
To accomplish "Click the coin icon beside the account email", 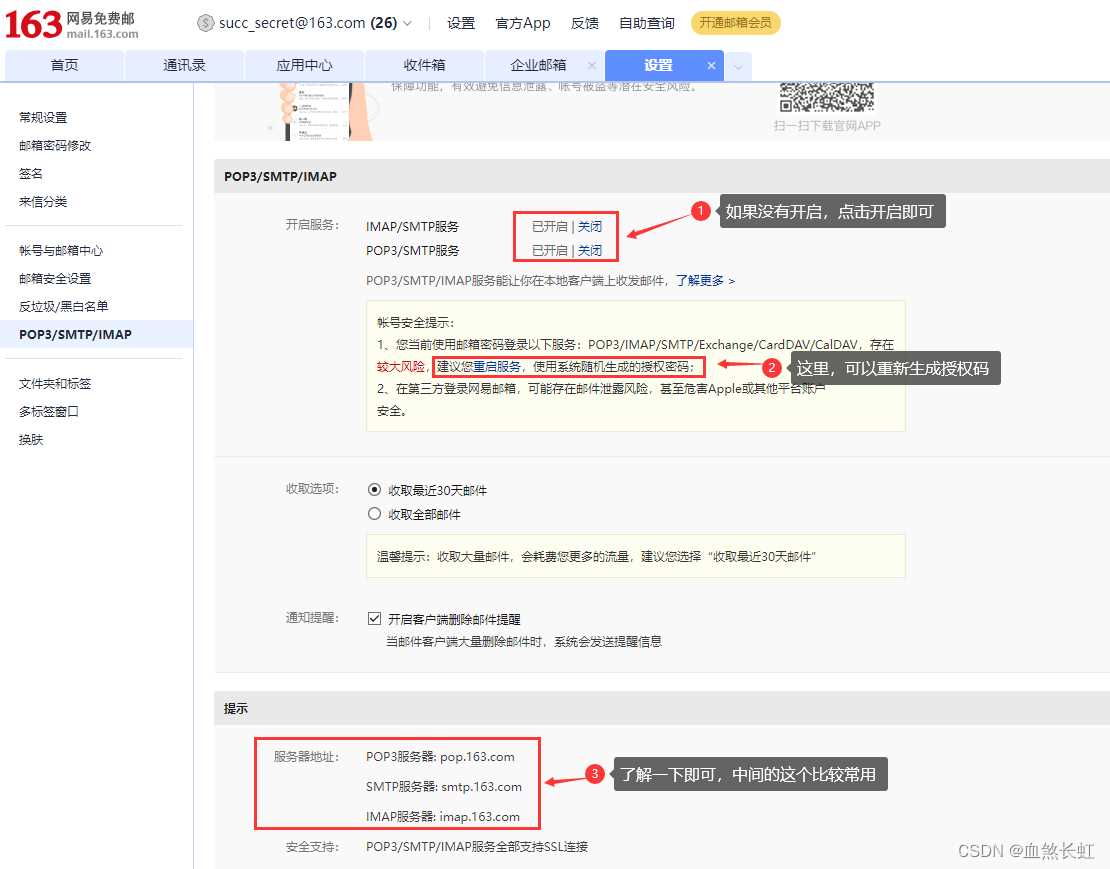I will [206, 23].
